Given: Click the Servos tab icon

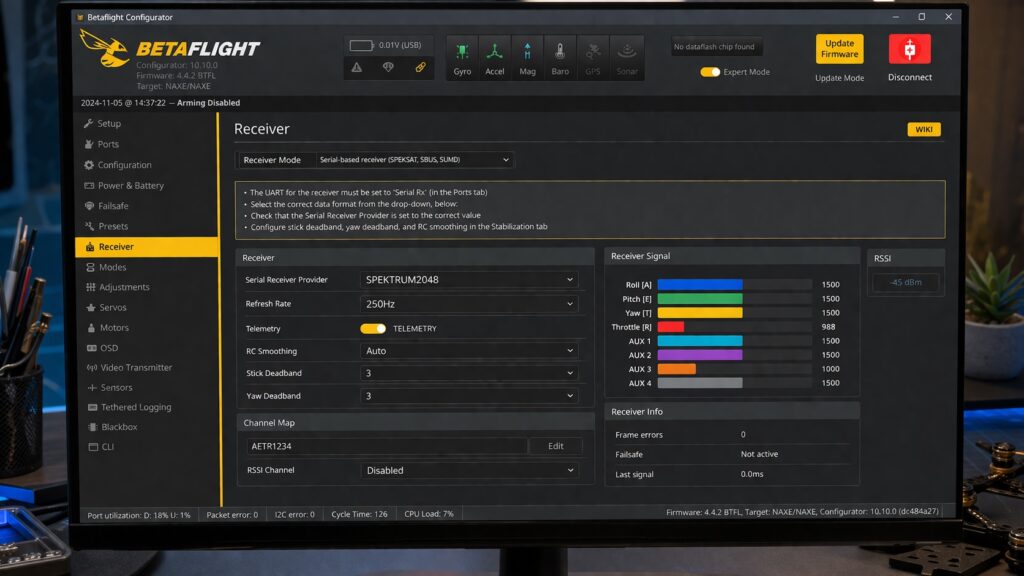Looking at the screenshot, I should click(x=91, y=308).
